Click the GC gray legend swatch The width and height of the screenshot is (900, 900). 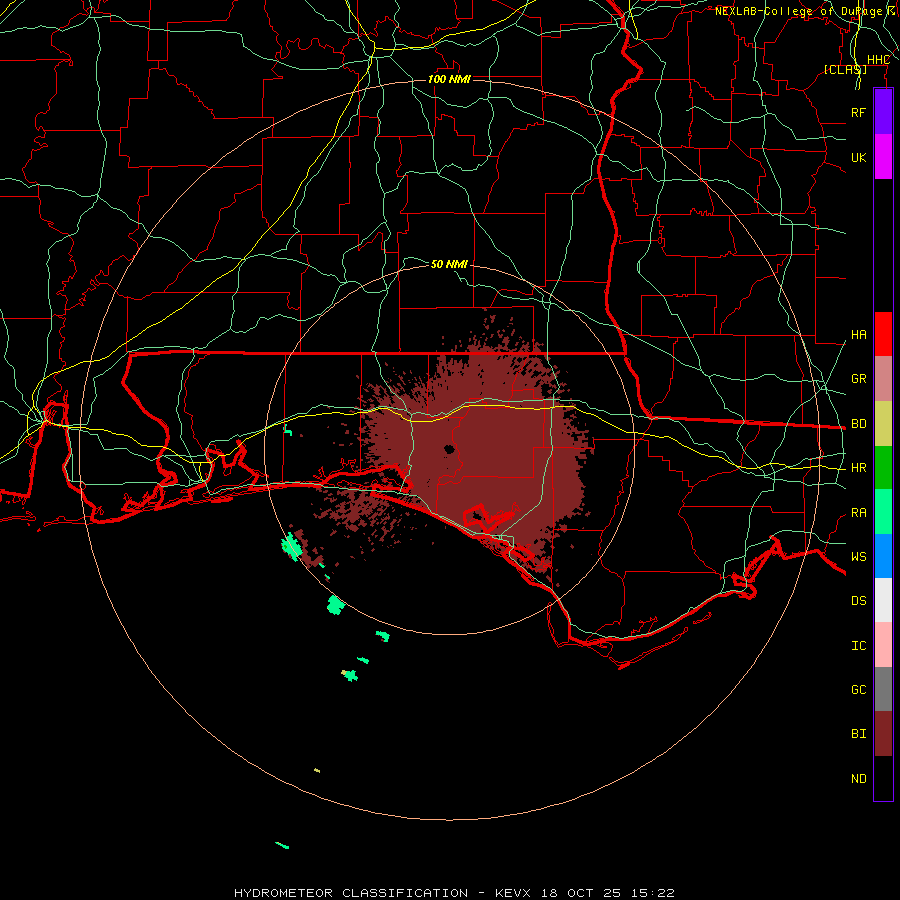click(883, 689)
